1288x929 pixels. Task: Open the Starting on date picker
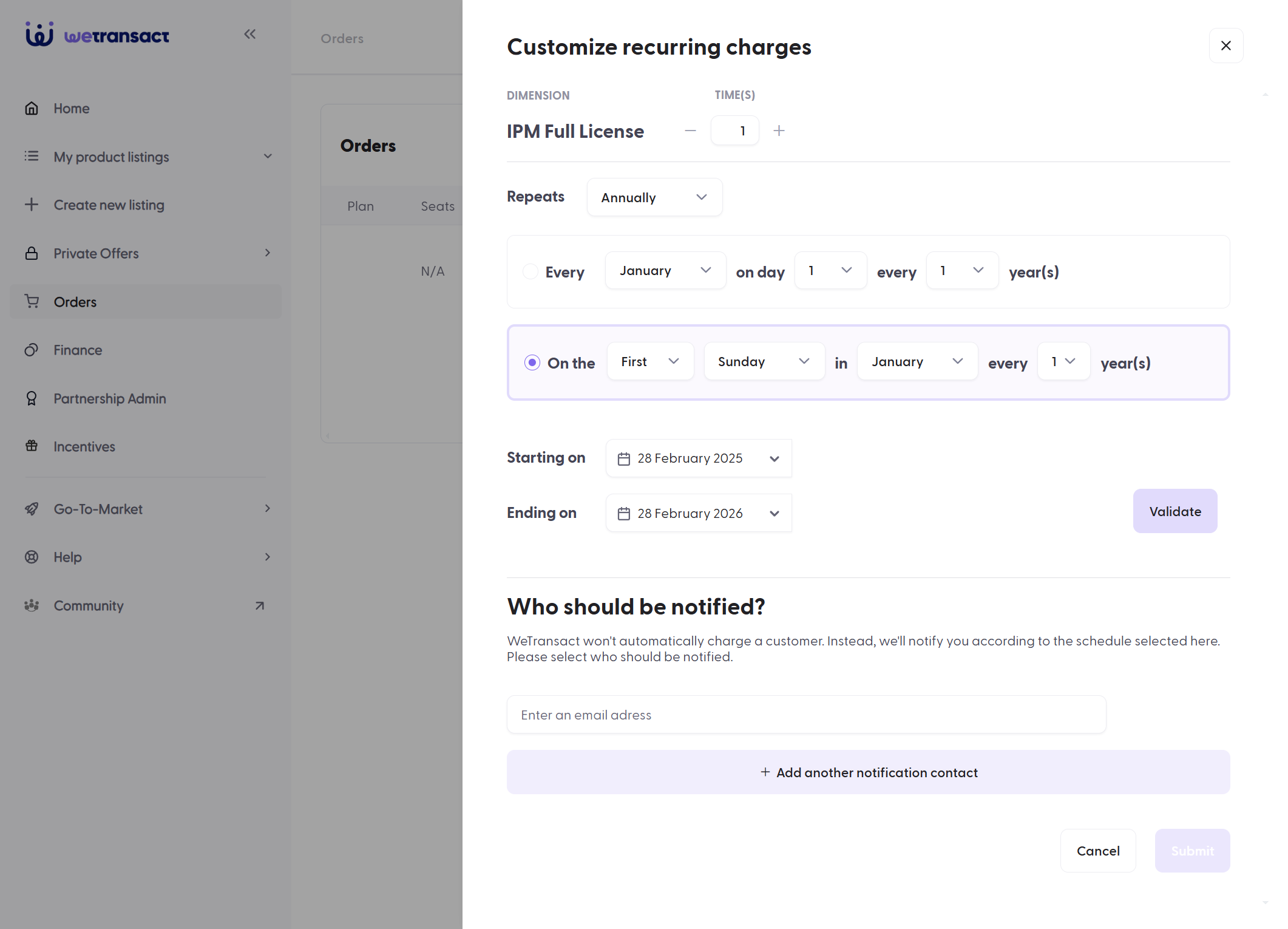click(x=699, y=458)
